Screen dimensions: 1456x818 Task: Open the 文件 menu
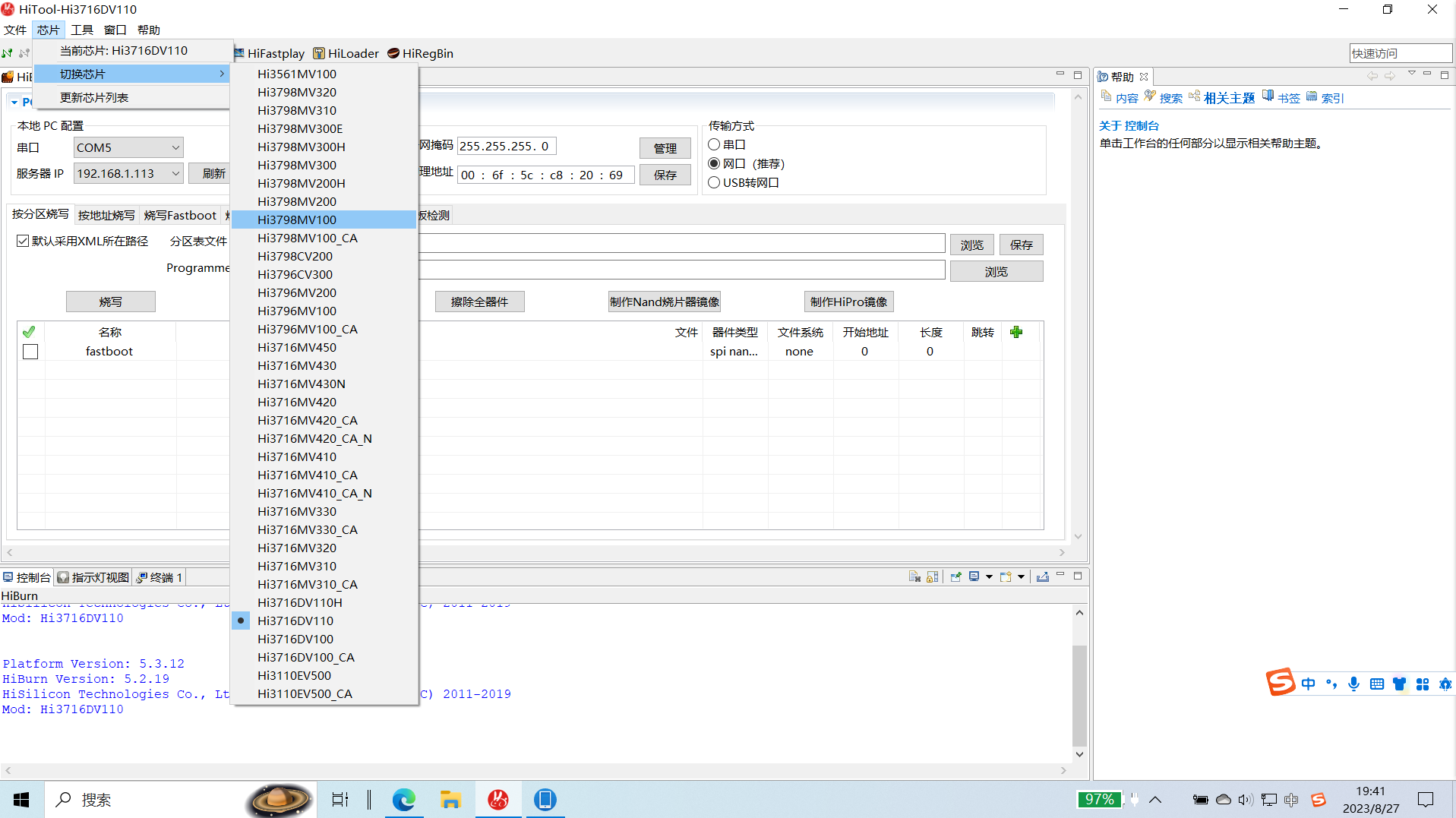tap(15, 30)
